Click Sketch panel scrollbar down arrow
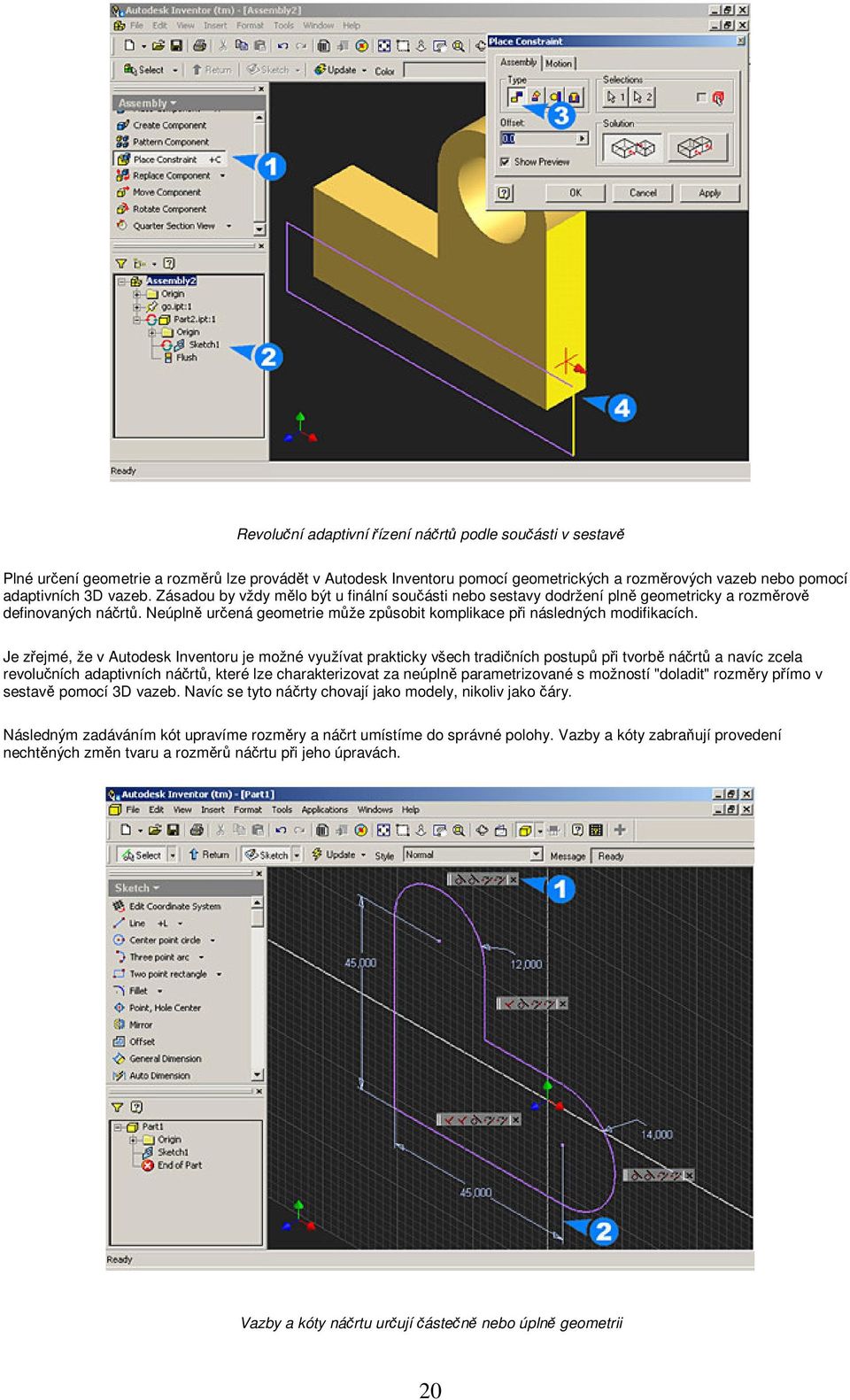850x1400 pixels. point(258,1075)
